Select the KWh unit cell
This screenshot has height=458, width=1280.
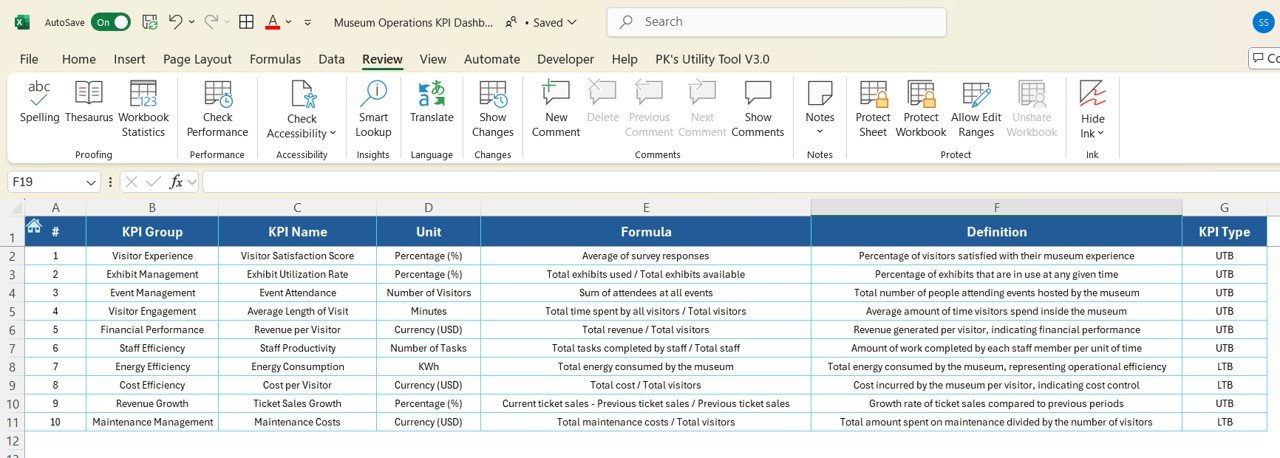click(x=428, y=367)
